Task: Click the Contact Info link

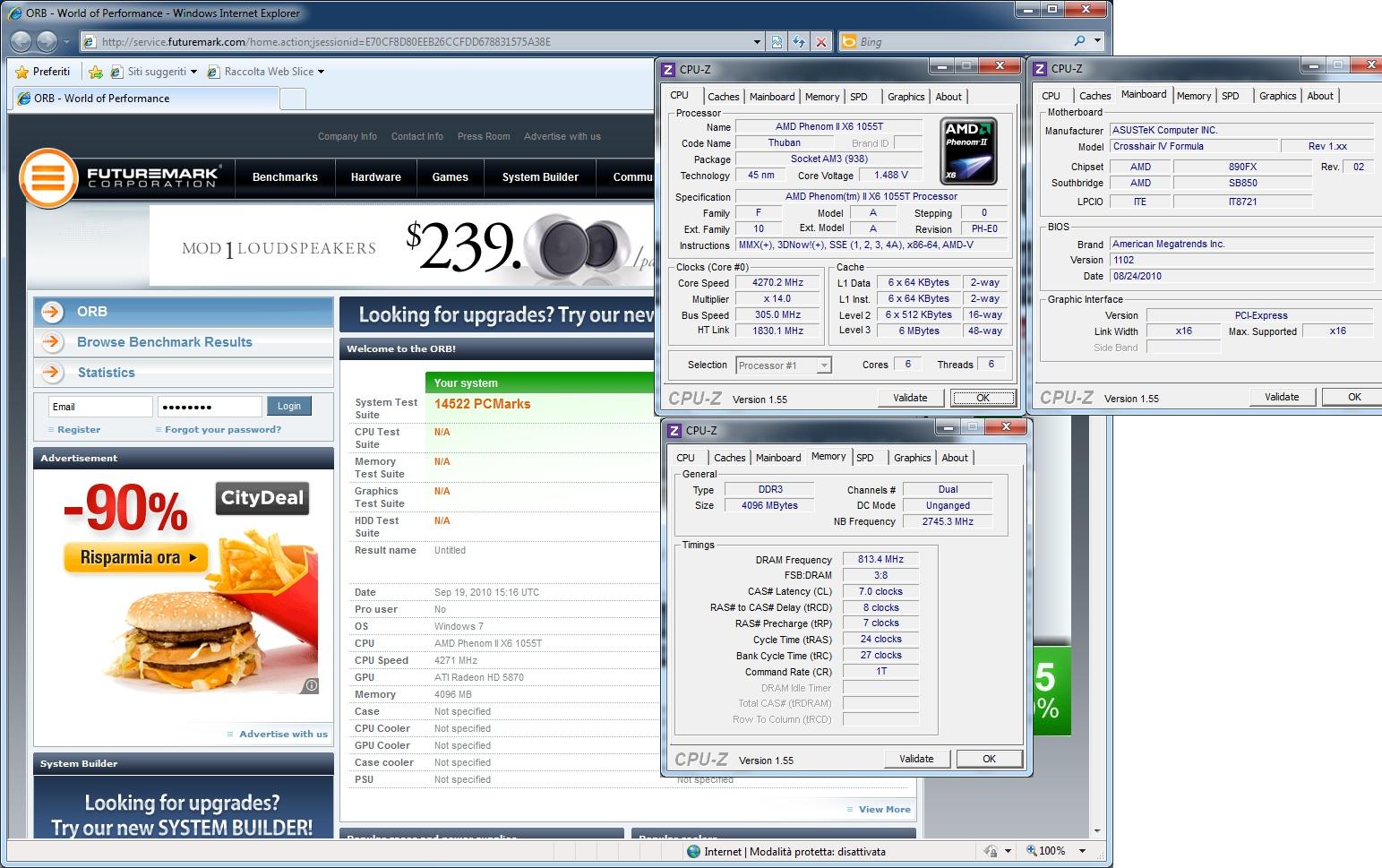Action: click(x=416, y=136)
